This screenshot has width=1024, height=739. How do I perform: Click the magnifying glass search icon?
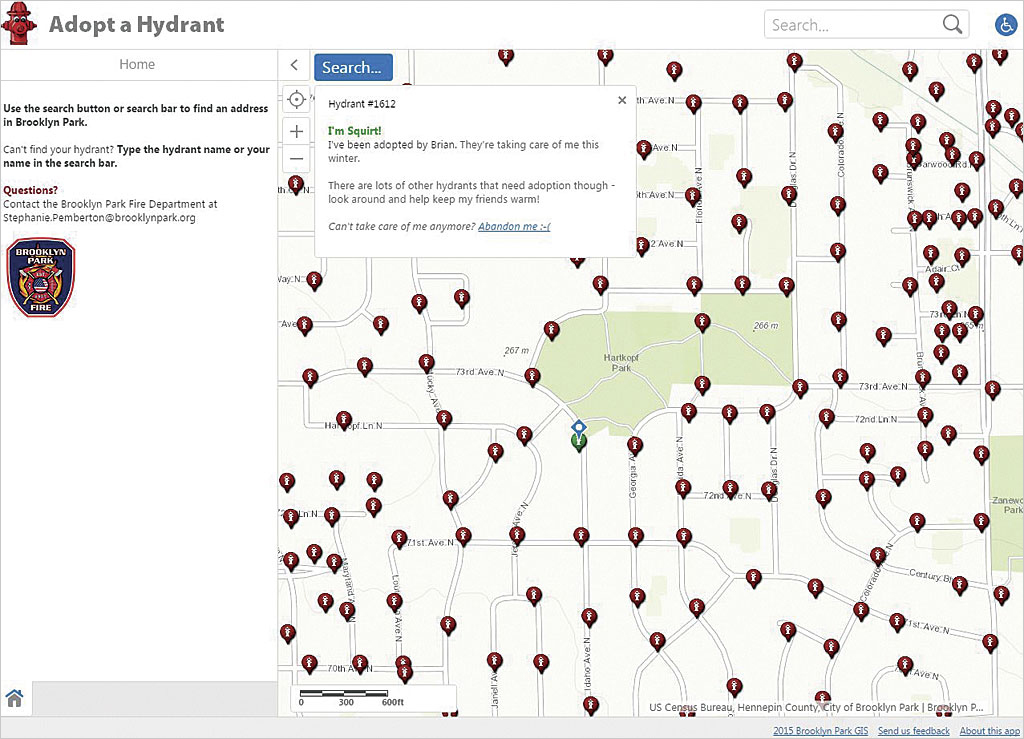pyautogui.click(x=952, y=25)
